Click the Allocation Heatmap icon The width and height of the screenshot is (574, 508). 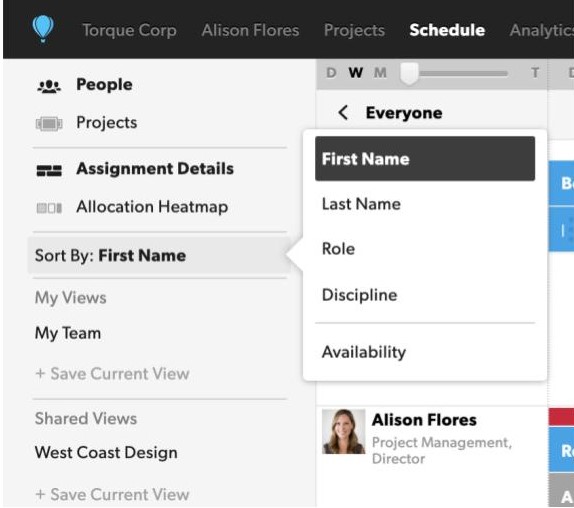point(49,208)
